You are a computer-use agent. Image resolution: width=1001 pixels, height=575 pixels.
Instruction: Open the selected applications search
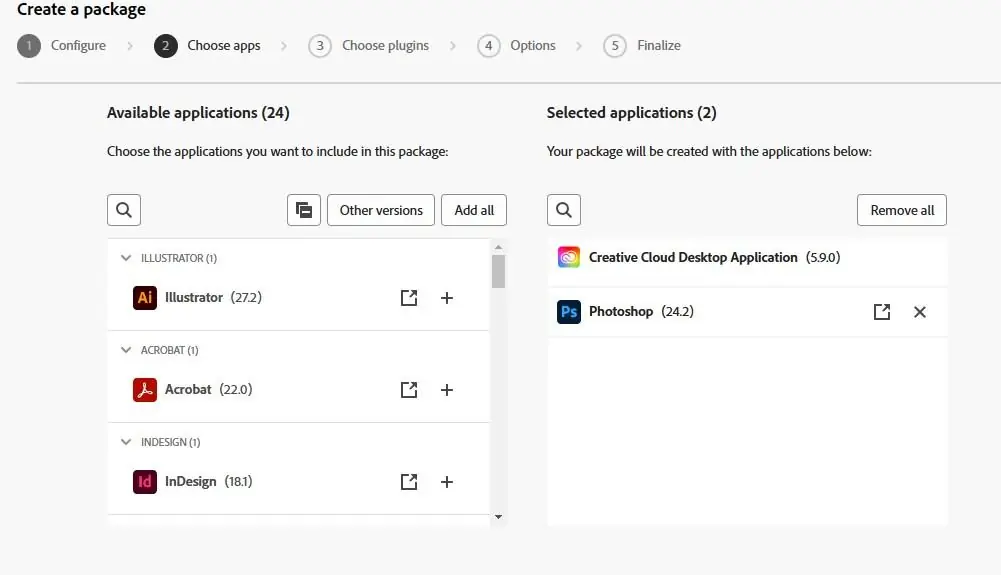(564, 210)
